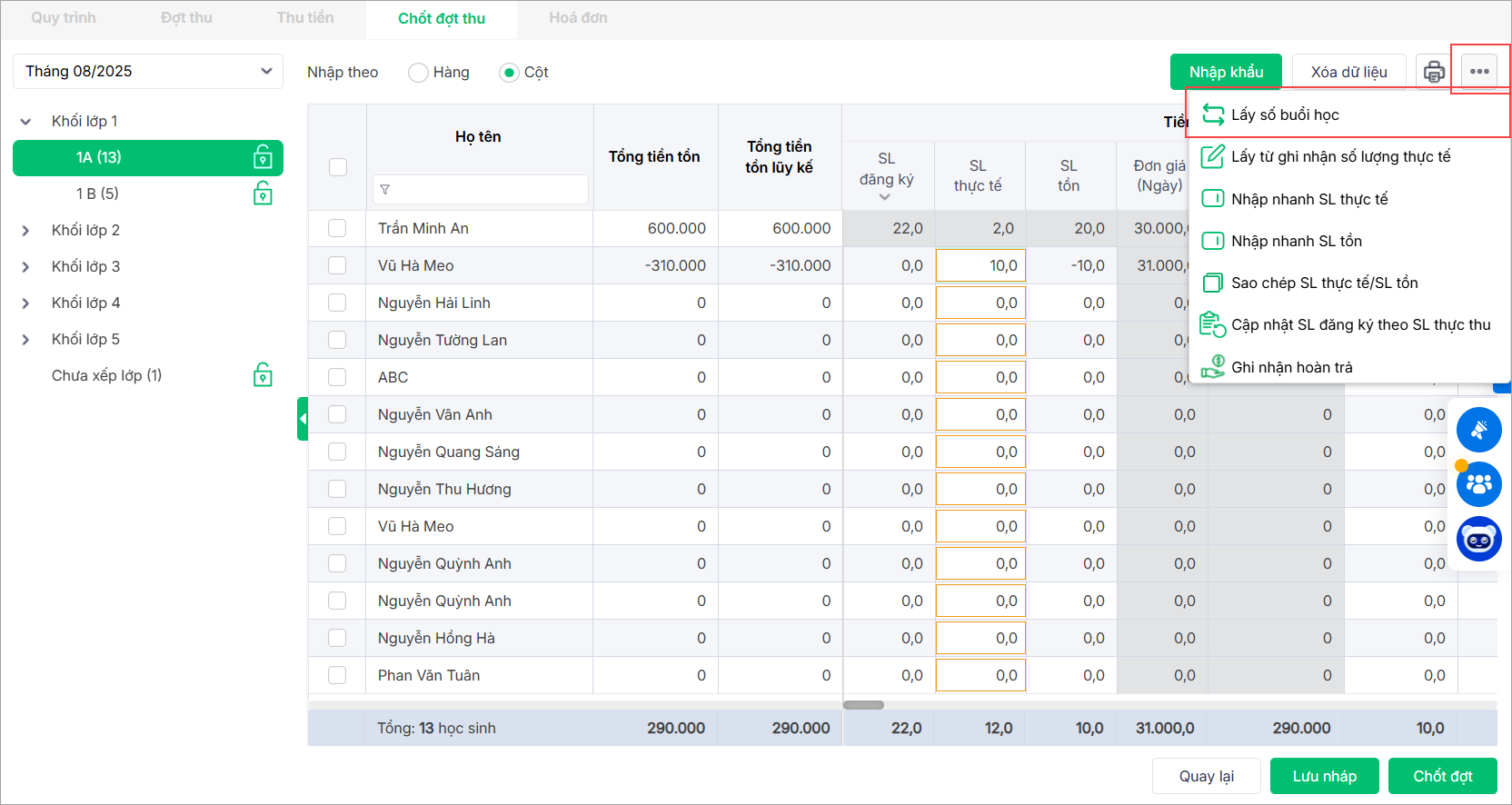Collapse the left panel with green arrow
The image size is (1512, 805).
click(303, 419)
